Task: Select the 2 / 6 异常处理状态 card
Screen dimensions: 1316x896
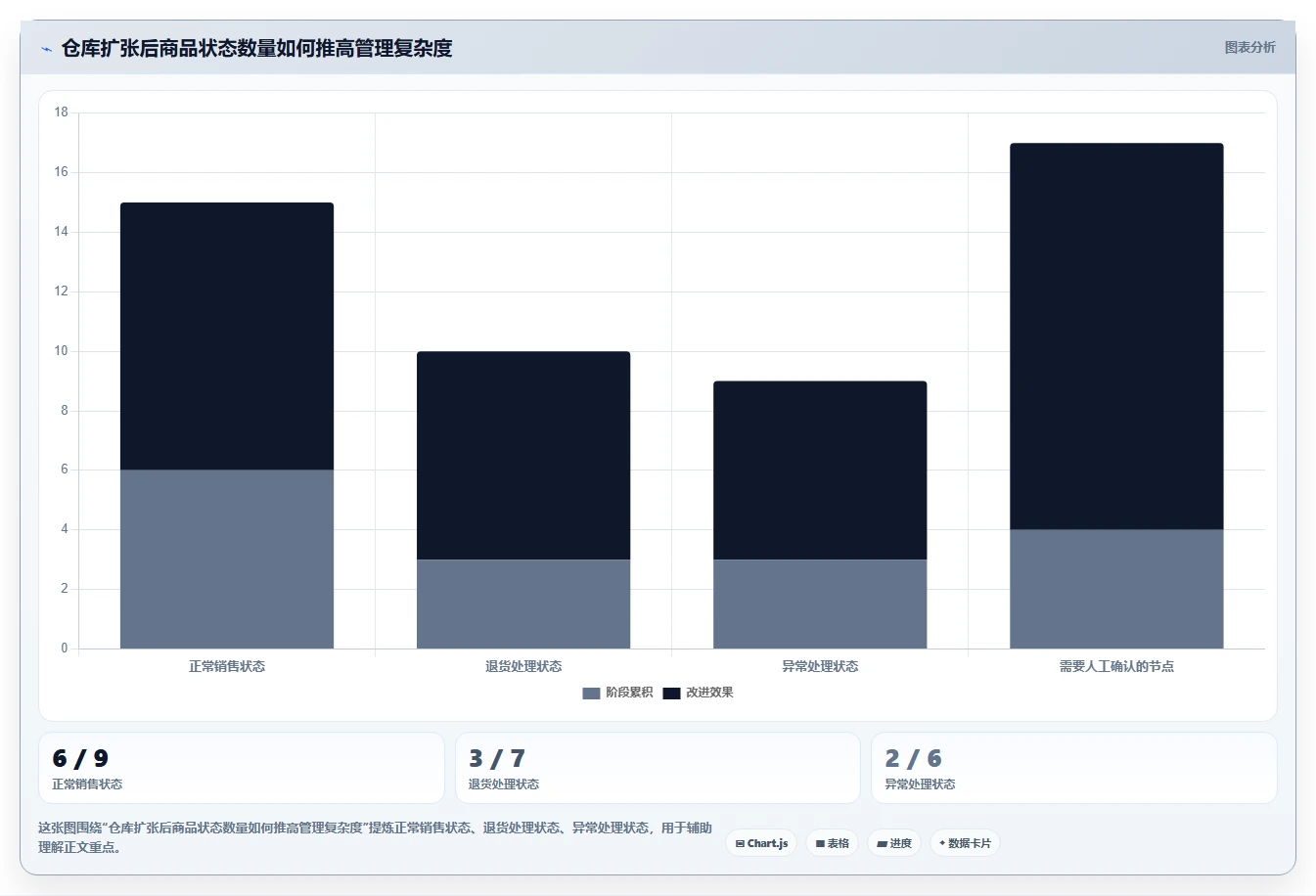Action: (x=1074, y=768)
